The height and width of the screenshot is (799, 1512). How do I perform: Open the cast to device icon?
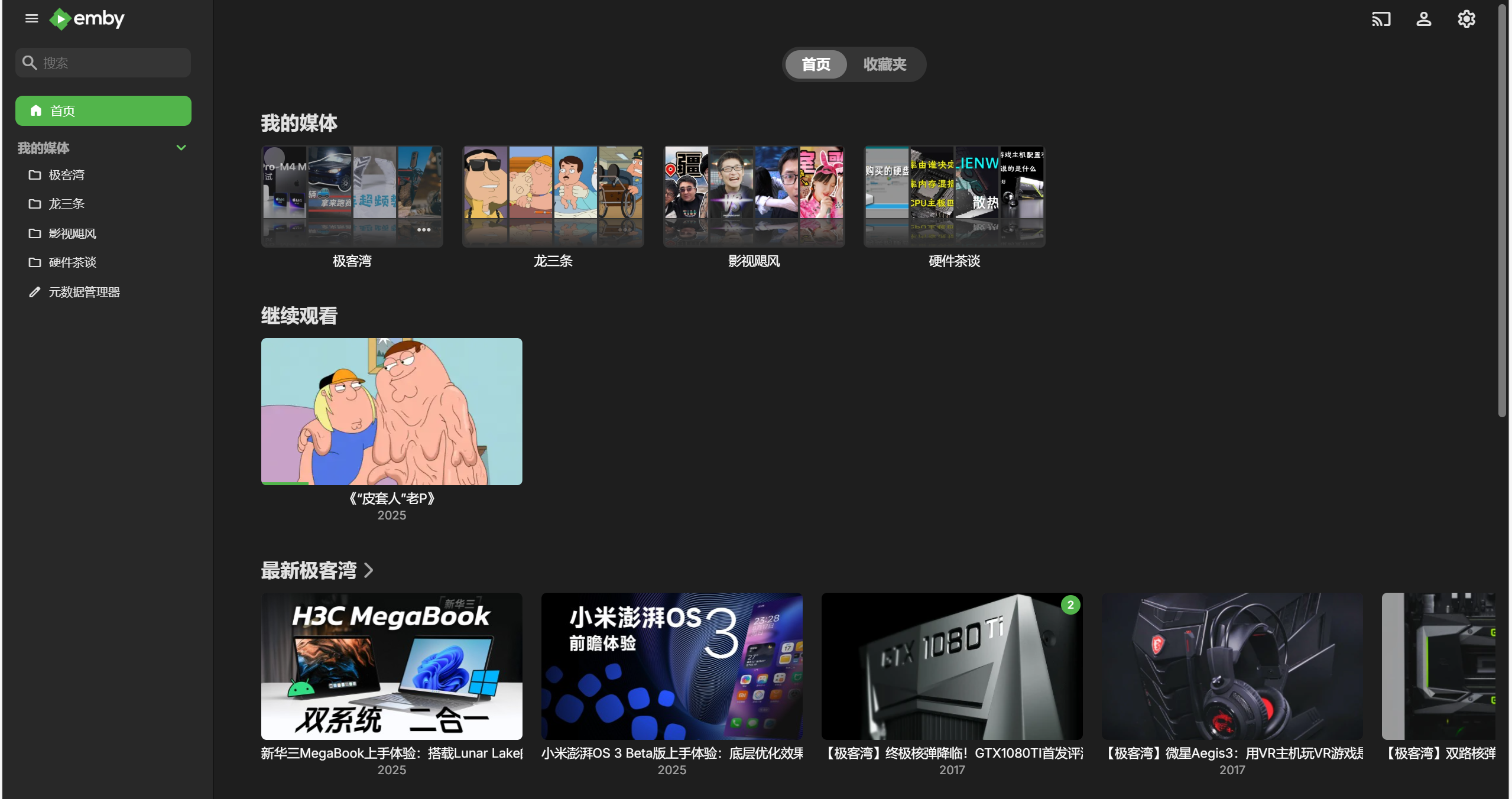pos(1381,19)
